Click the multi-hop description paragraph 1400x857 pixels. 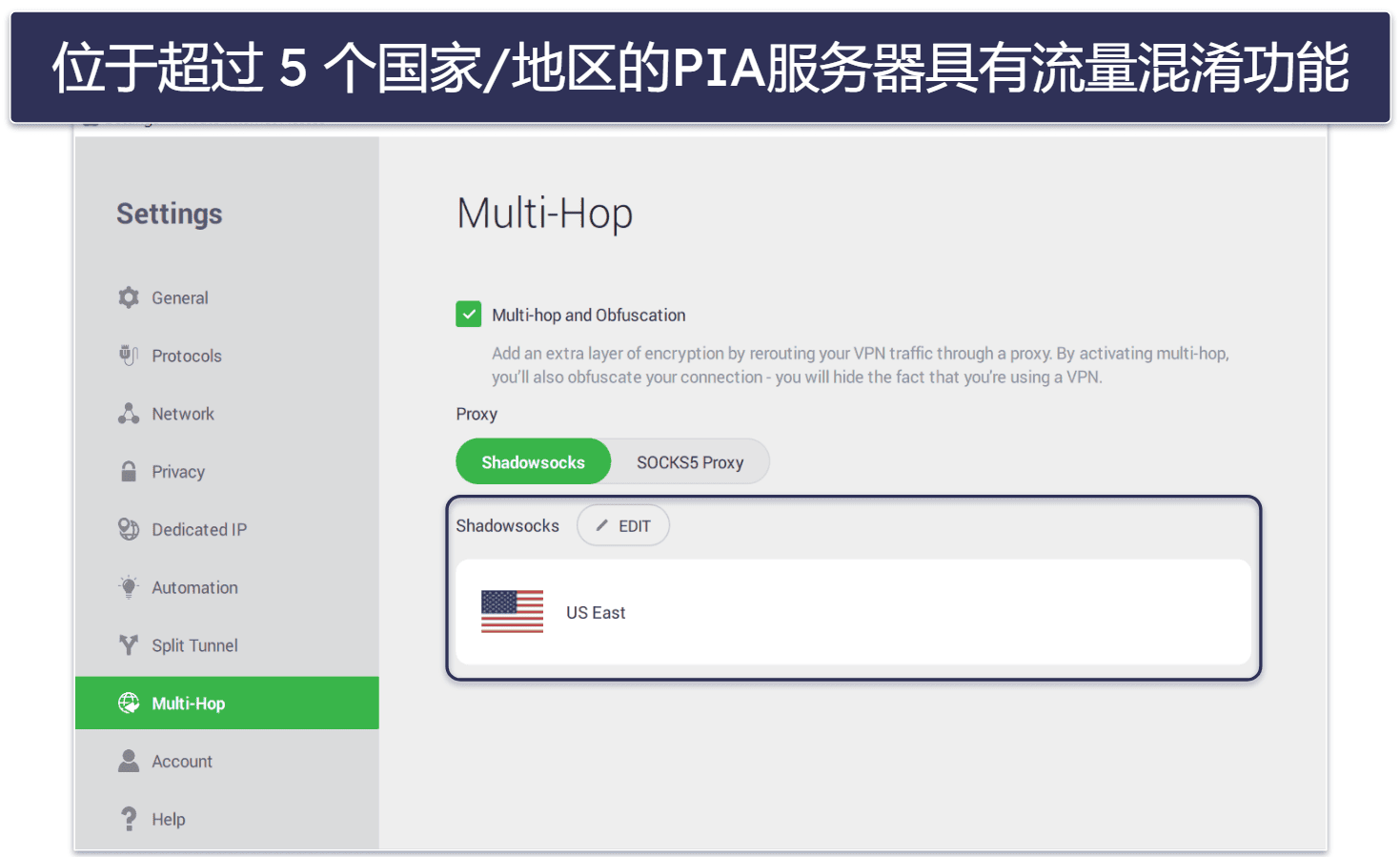(x=861, y=365)
